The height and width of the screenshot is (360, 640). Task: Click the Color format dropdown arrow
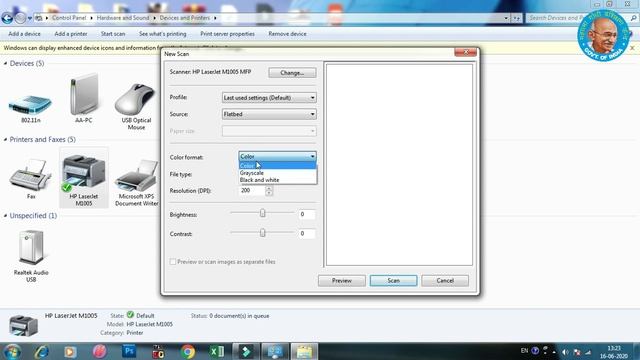pyautogui.click(x=312, y=156)
